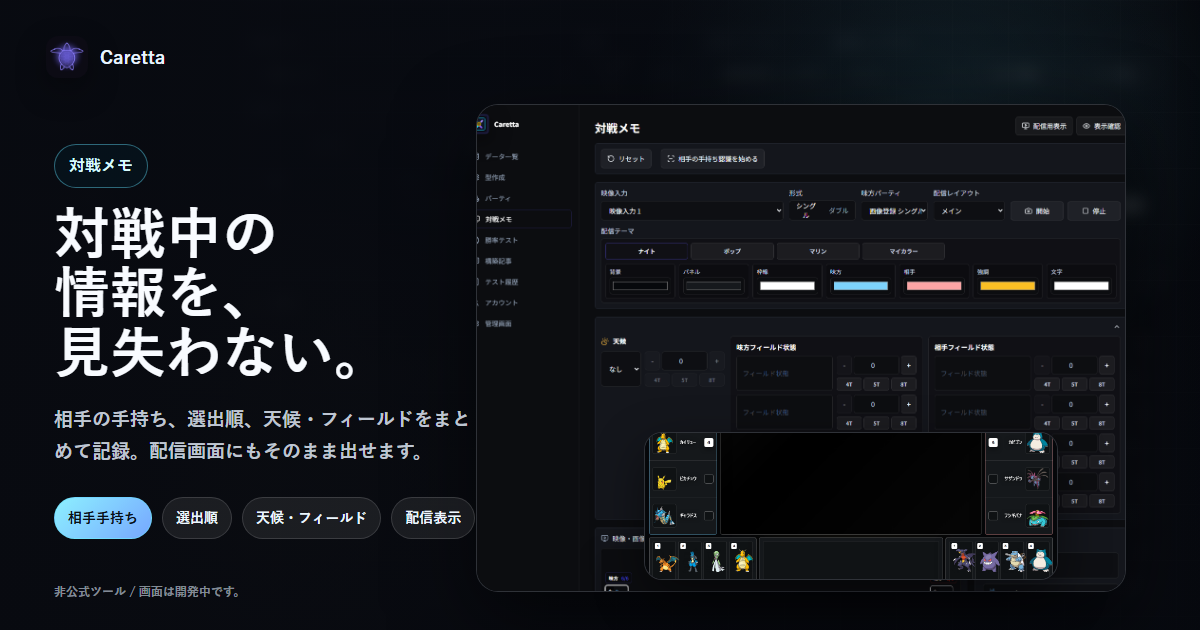
Task: Open the 相手 pink color swatch
Action: [934, 286]
